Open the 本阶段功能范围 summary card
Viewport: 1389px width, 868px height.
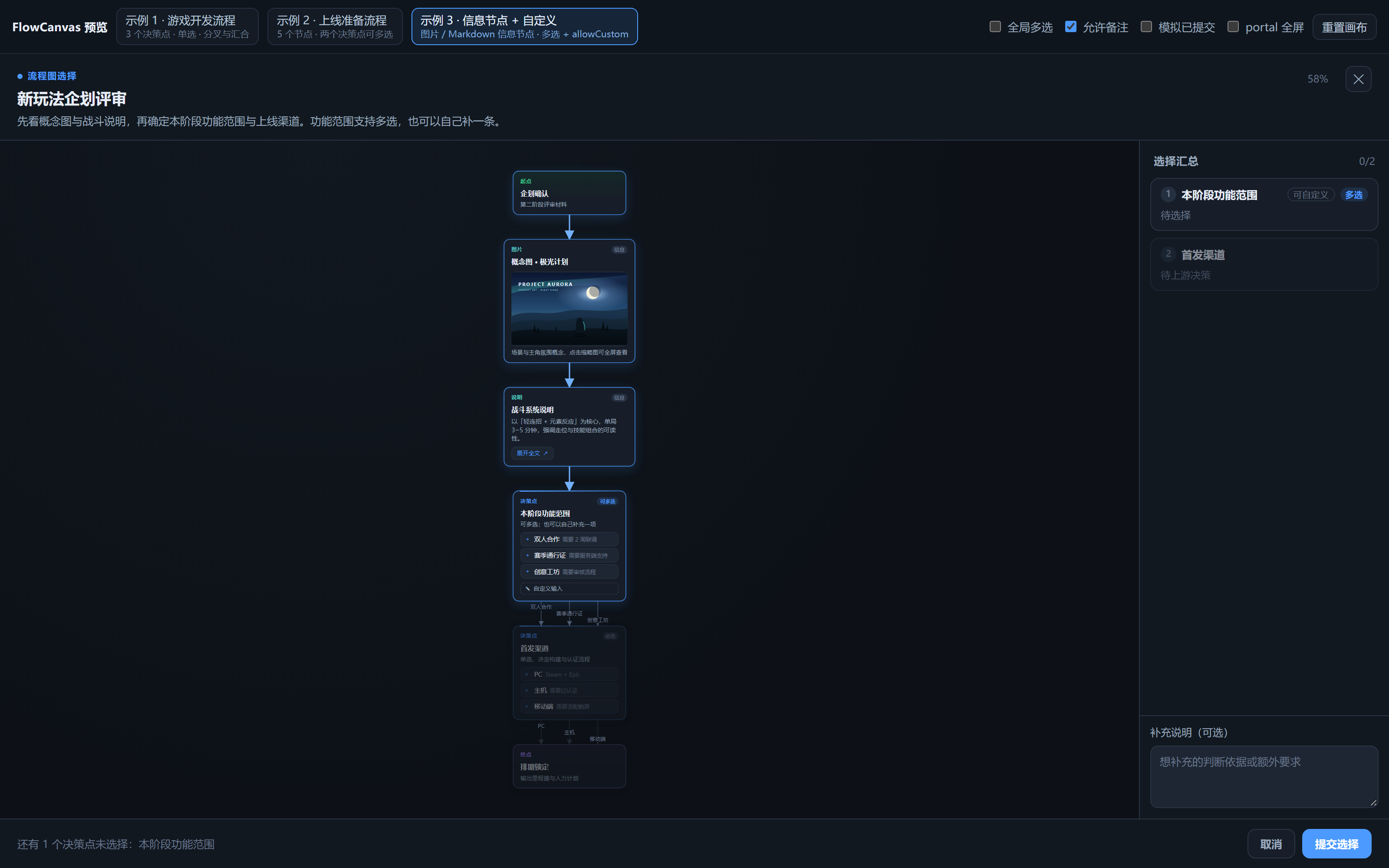pyautogui.click(x=1263, y=204)
